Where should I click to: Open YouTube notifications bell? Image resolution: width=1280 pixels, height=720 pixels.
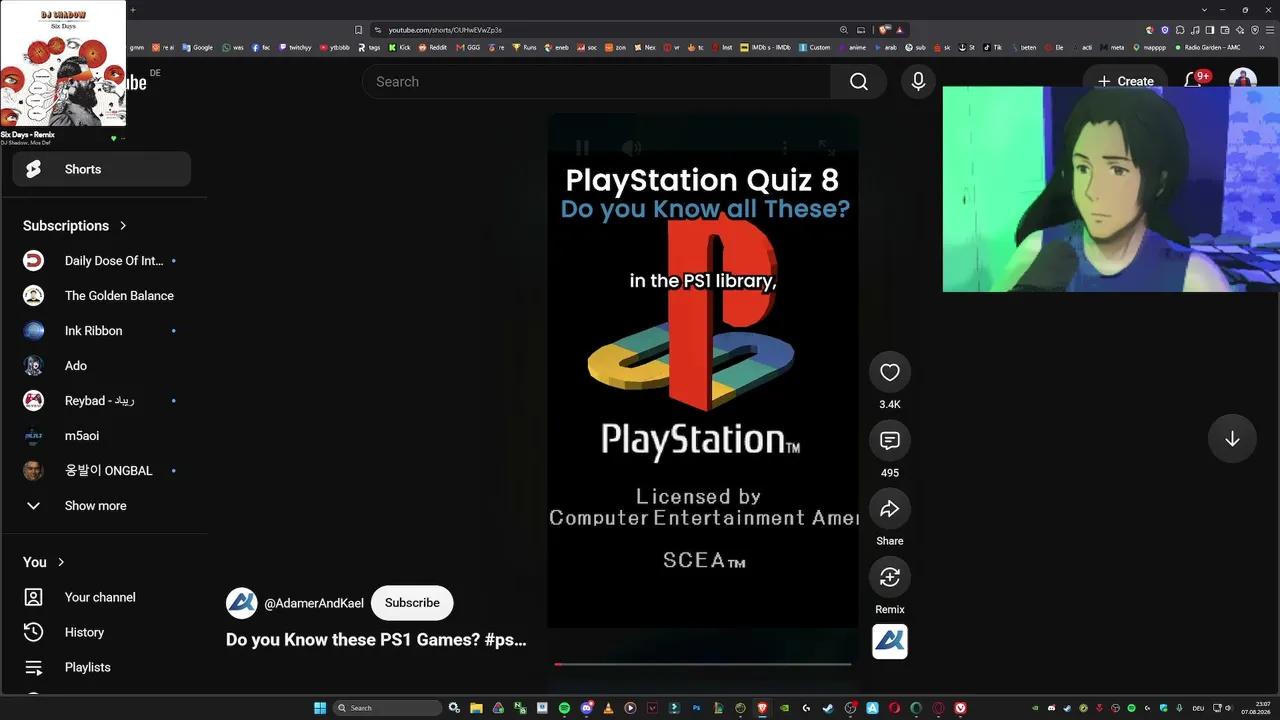point(1193,81)
